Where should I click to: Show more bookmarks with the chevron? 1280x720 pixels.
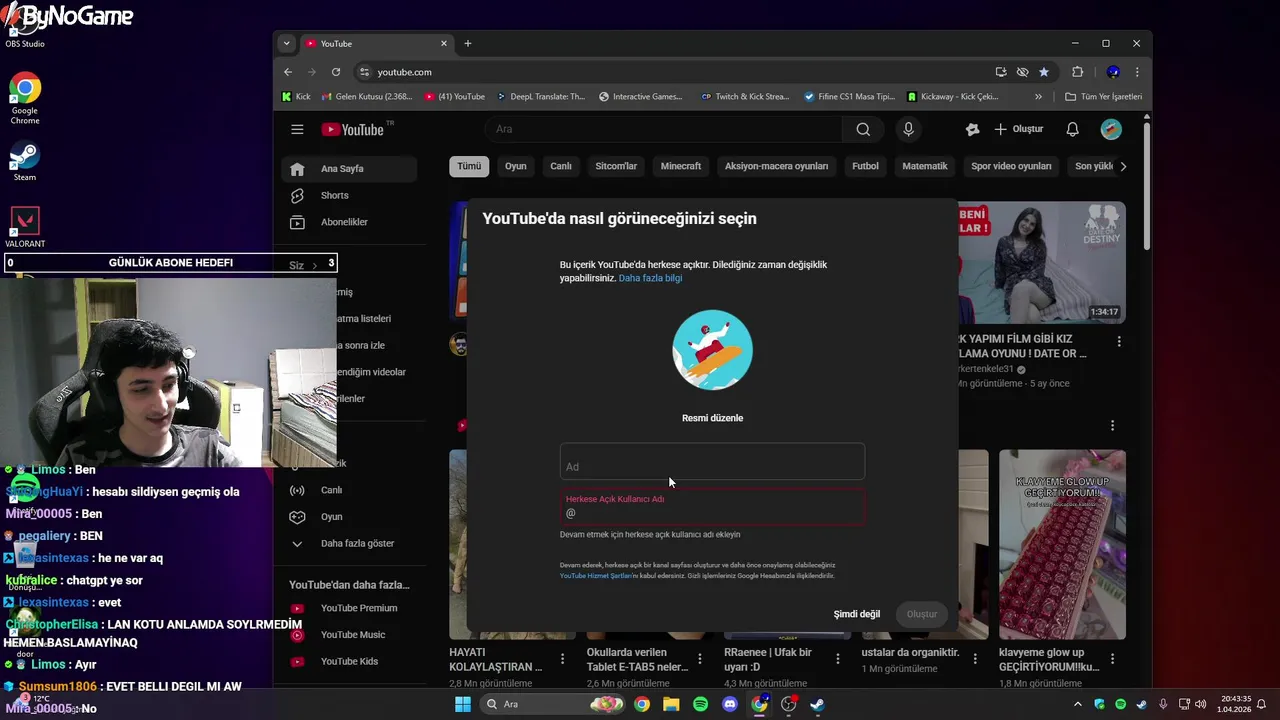[x=1038, y=97]
